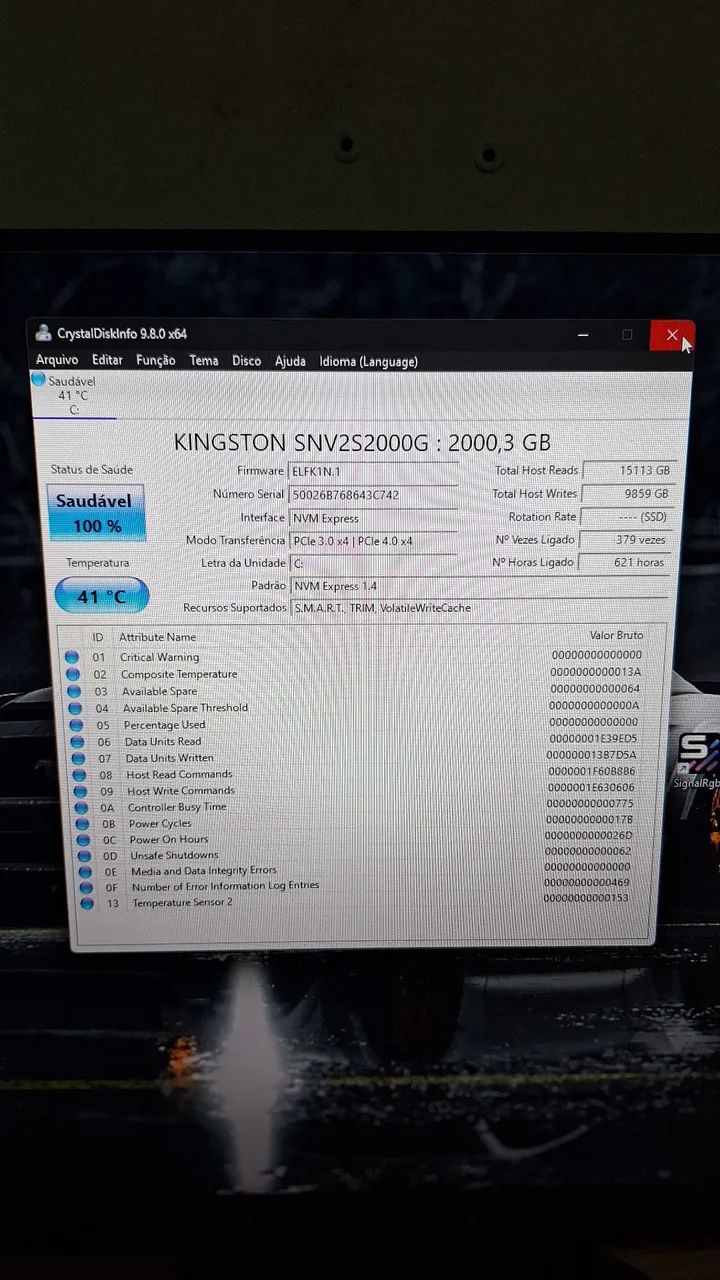Open the Tema menu
720x1280 pixels.
click(x=204, y=360)
